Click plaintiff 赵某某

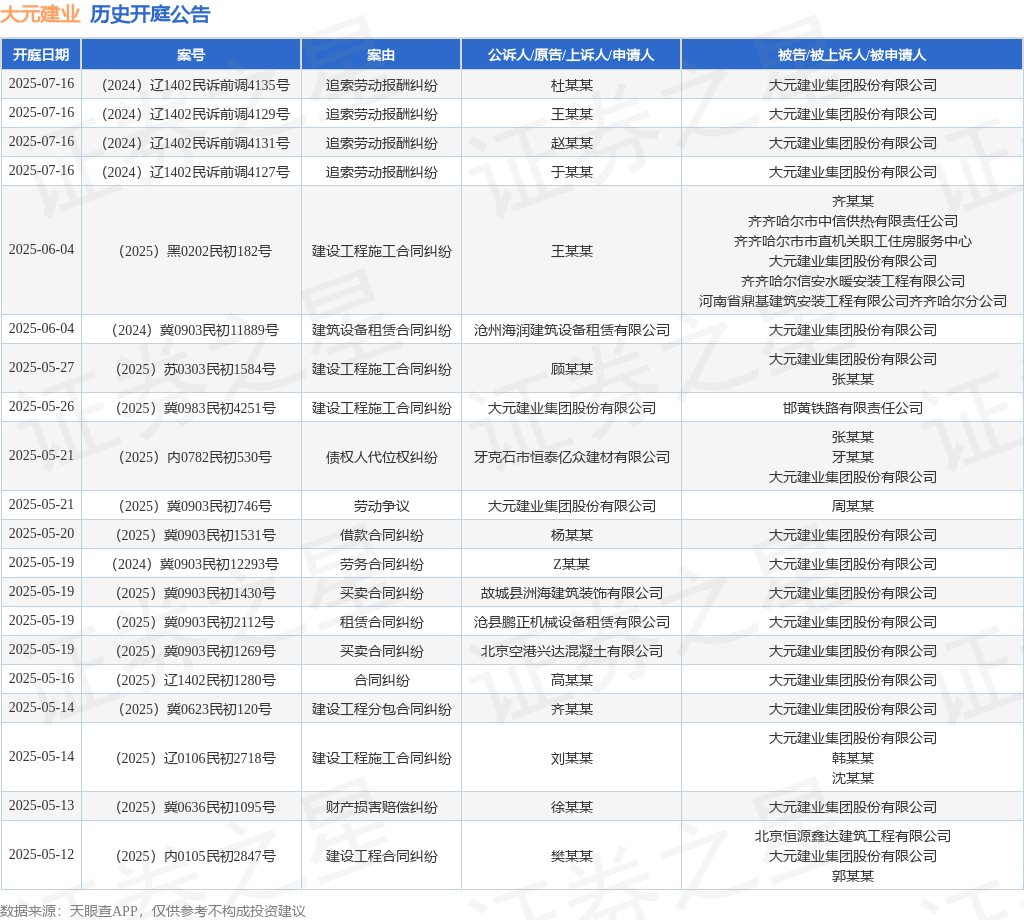click(571, 143)
